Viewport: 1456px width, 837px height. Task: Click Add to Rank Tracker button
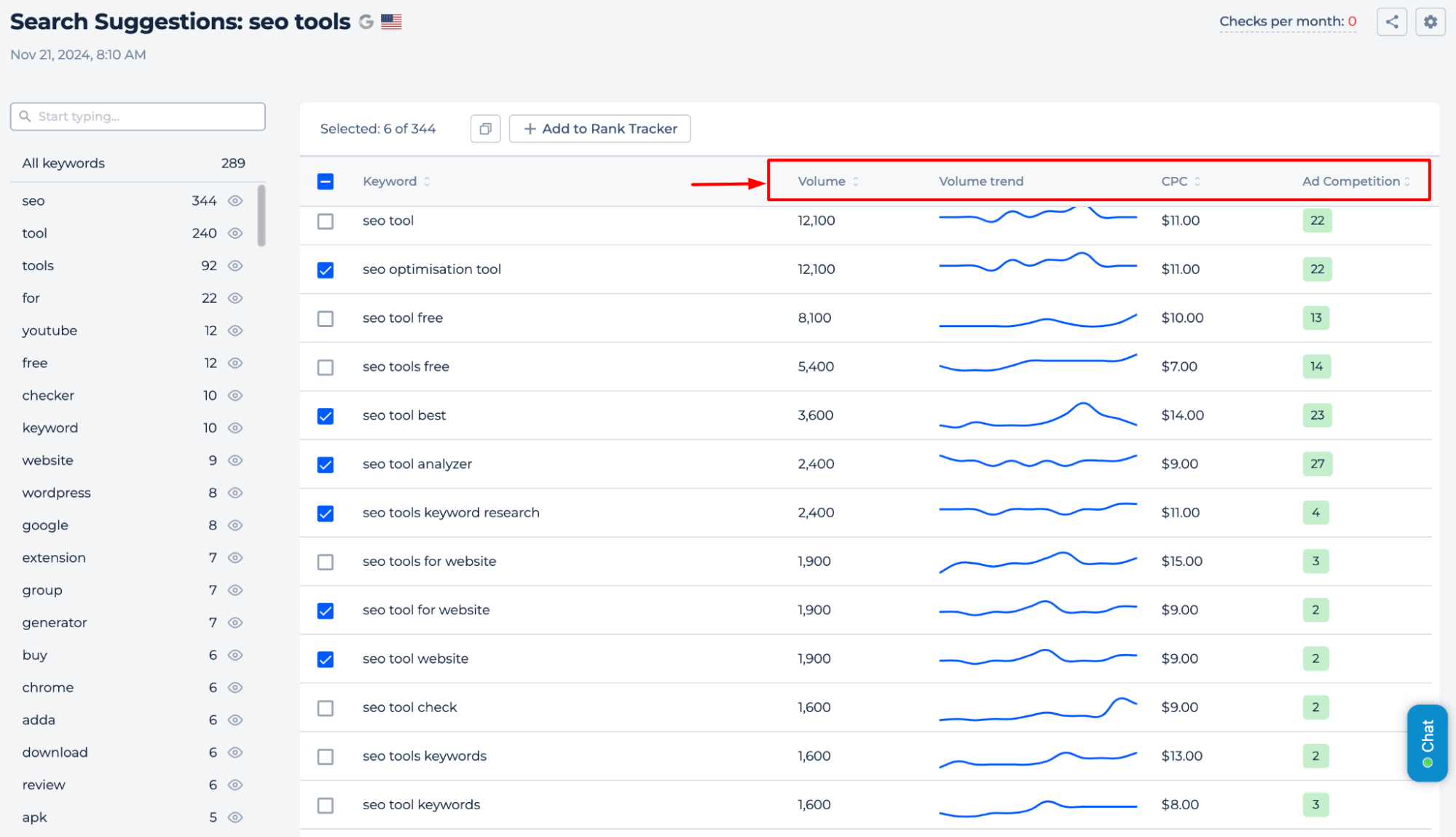[x=598, y=128]
